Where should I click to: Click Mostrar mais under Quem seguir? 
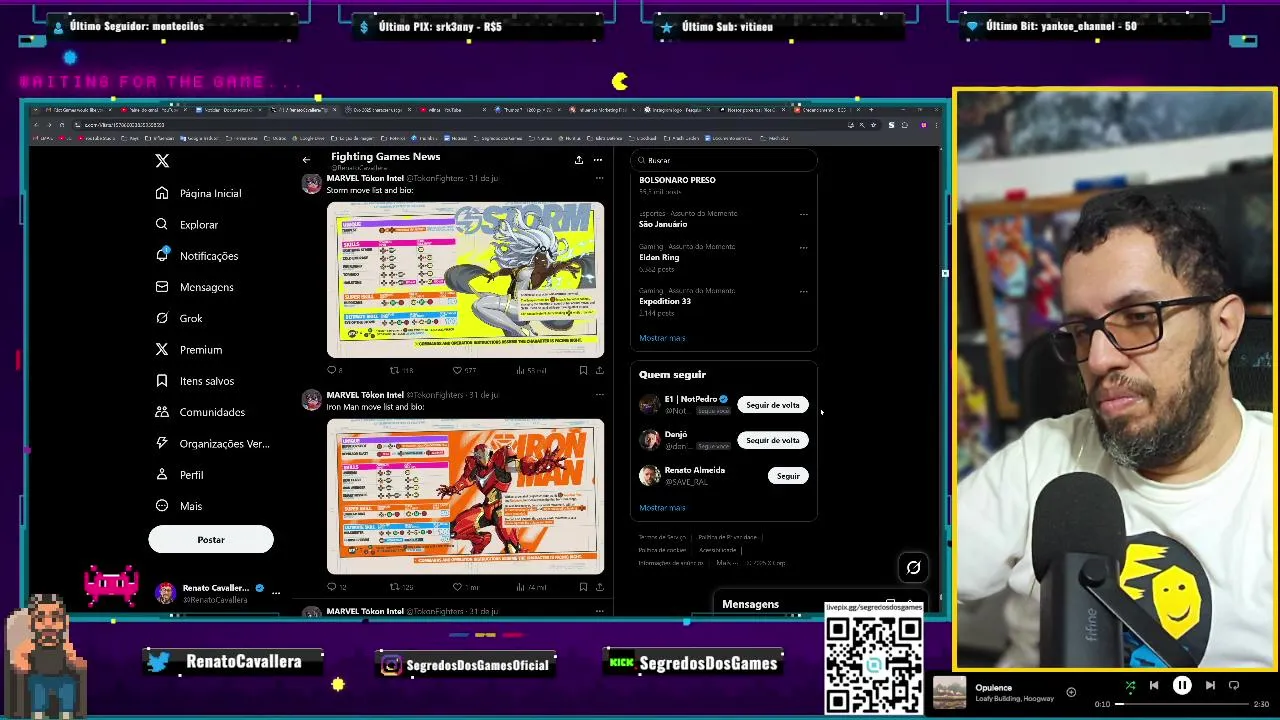coord(662,508)
